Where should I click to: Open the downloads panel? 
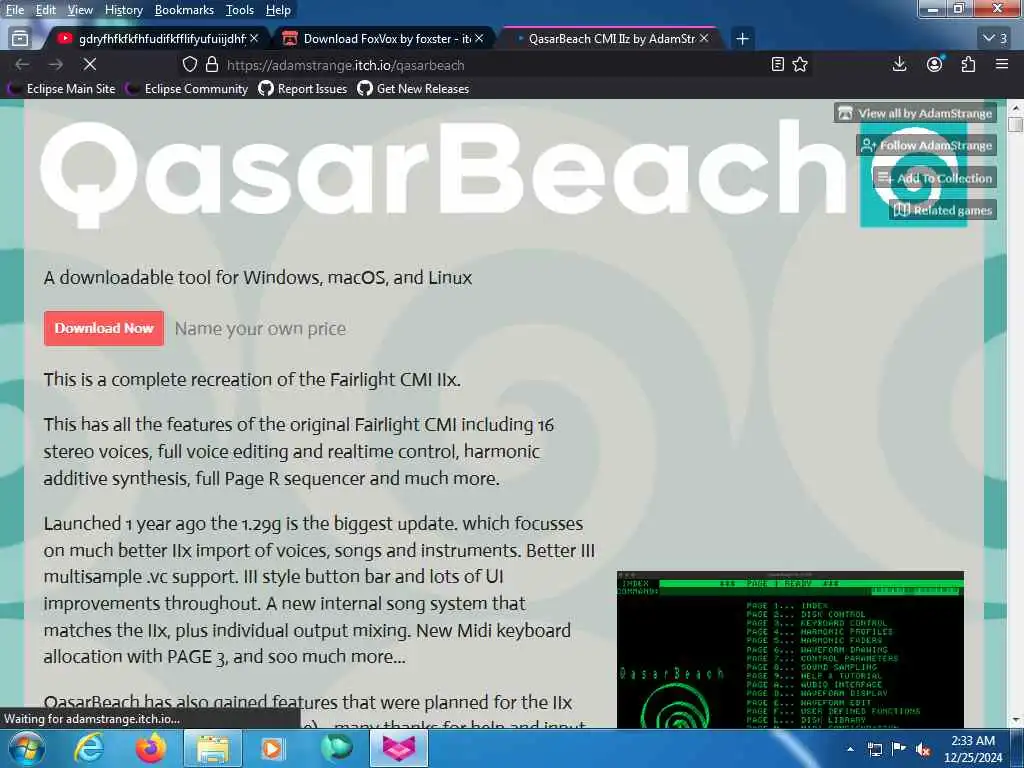coord(899,64)
